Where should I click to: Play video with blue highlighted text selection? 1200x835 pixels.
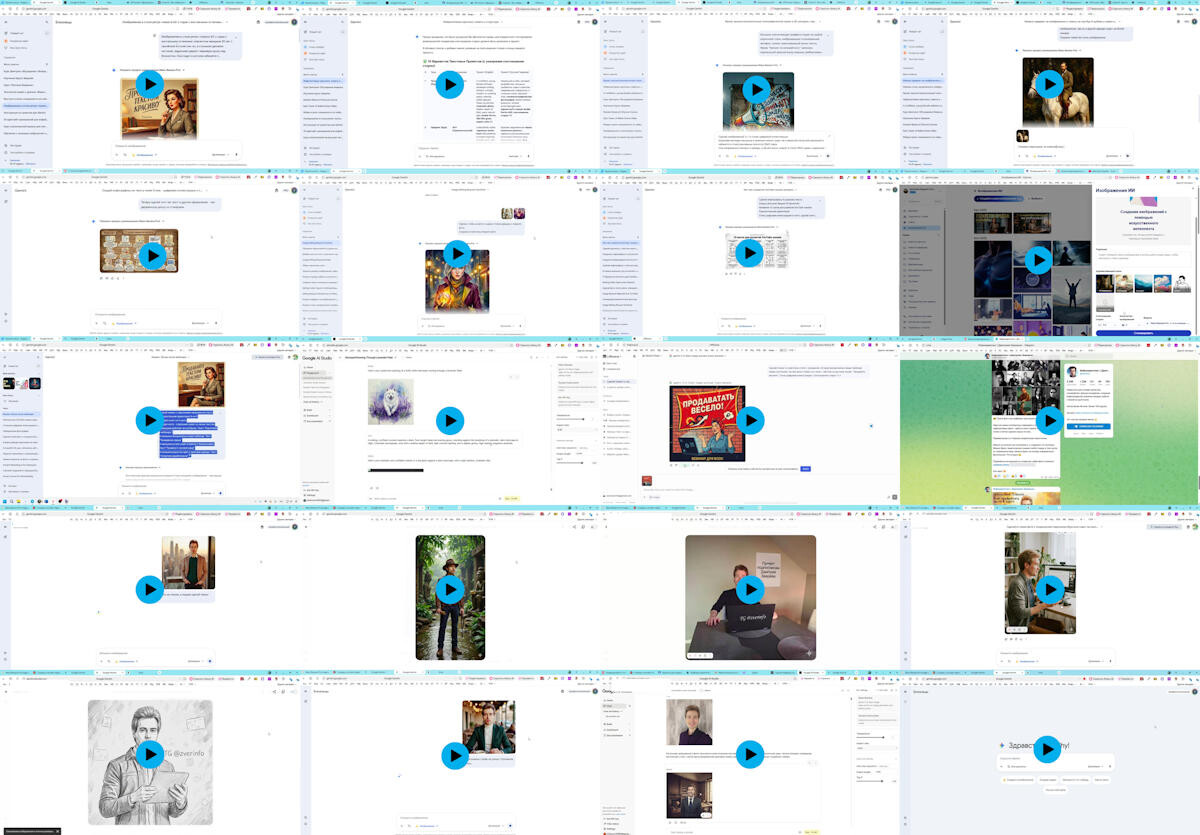tap(150, 421)
